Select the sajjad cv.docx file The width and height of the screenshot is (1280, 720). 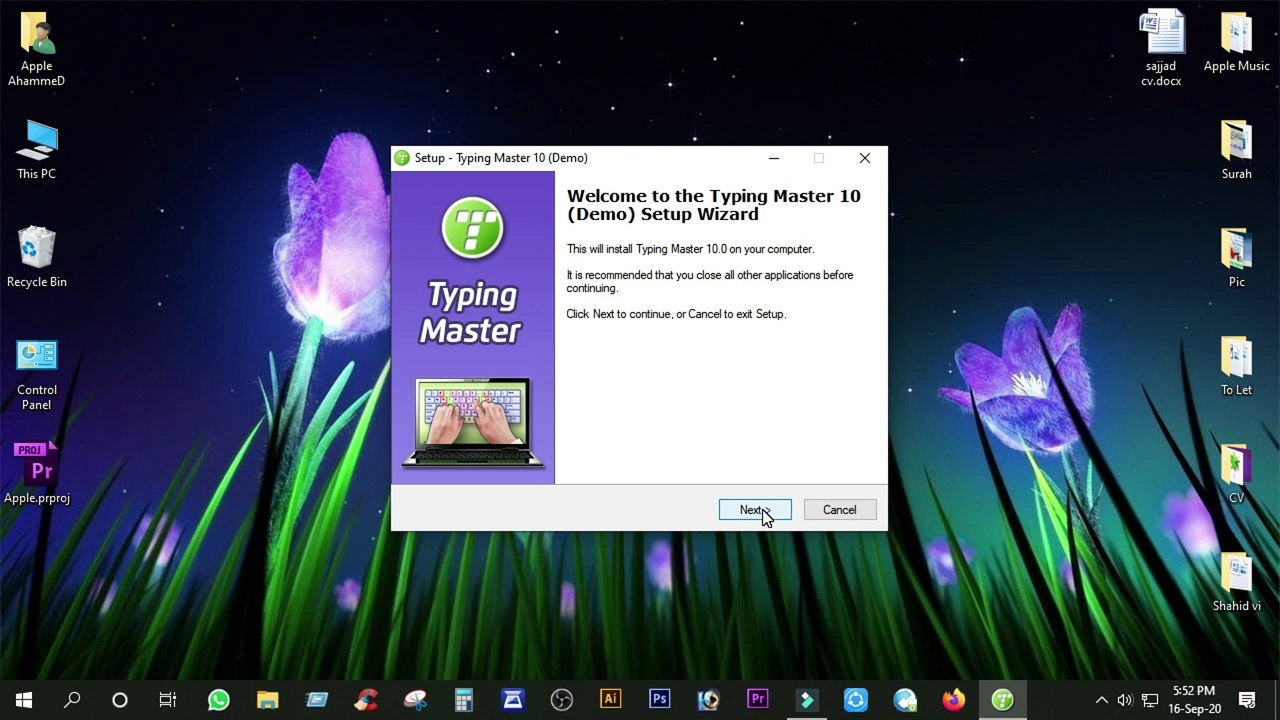pos(1162,48)
